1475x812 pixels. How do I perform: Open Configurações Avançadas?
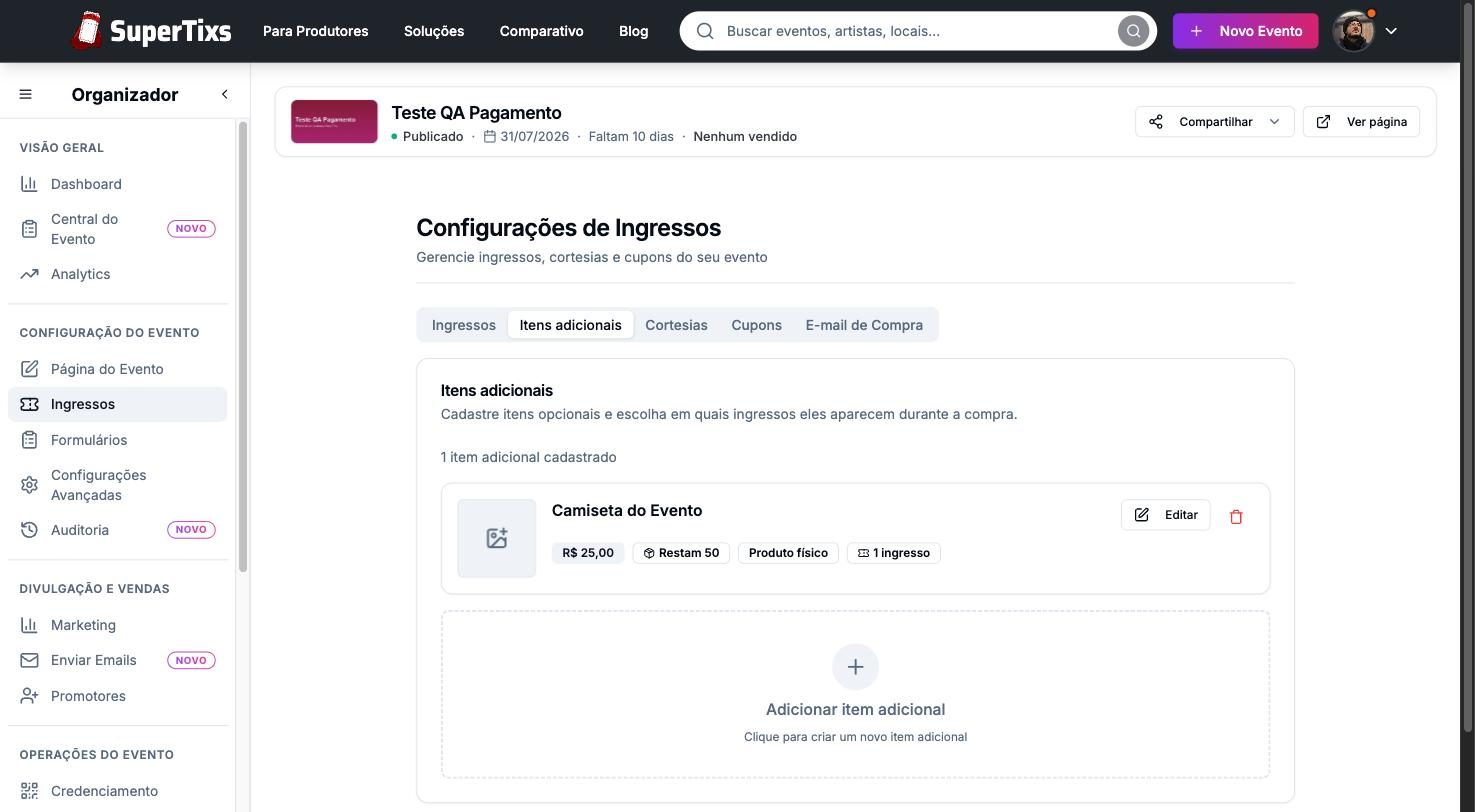117,485
